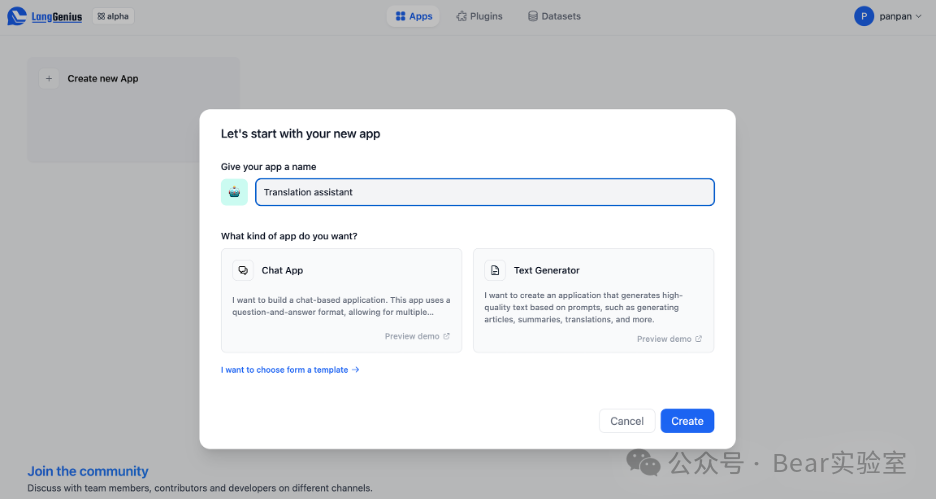Switch to the Apps tab
936x500 pixels.
pos(413,16)
